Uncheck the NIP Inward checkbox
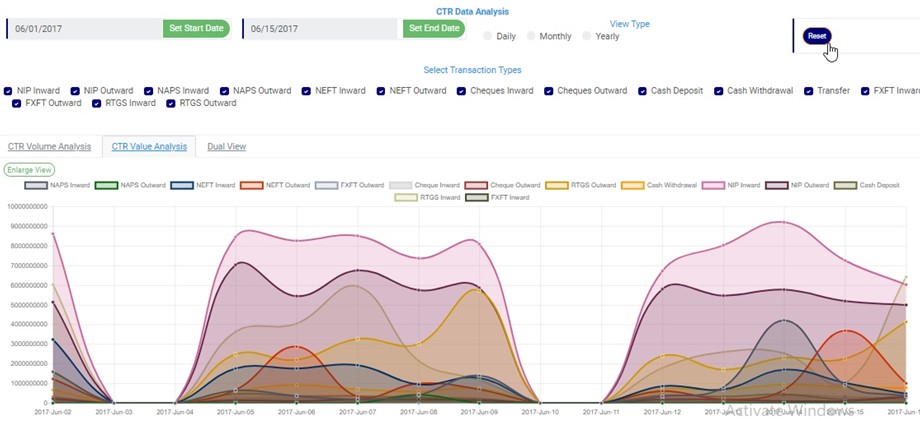 point(9,91)
